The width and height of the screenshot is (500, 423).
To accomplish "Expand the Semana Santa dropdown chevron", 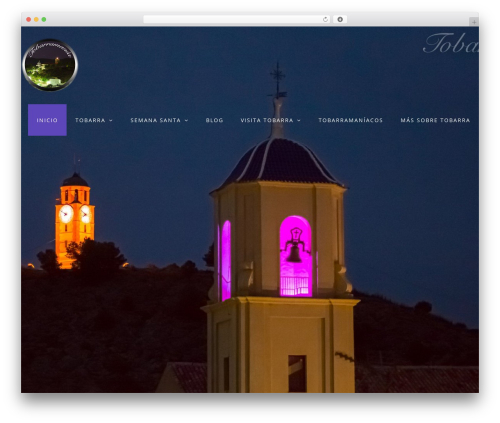I will (186, 120).
